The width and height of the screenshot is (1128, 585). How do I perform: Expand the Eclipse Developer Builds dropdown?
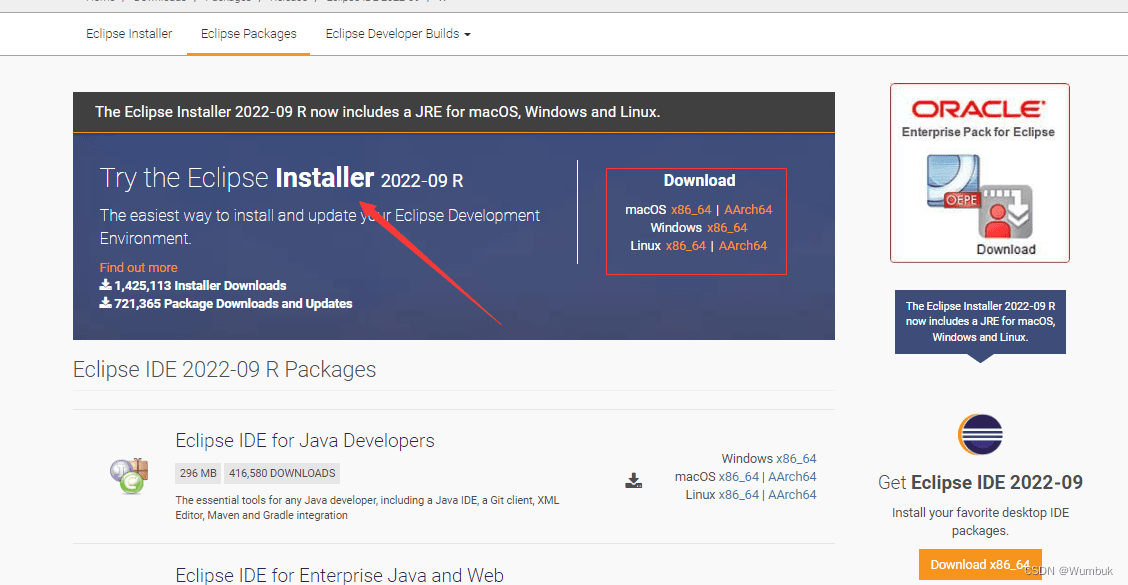tap(398, 34)
